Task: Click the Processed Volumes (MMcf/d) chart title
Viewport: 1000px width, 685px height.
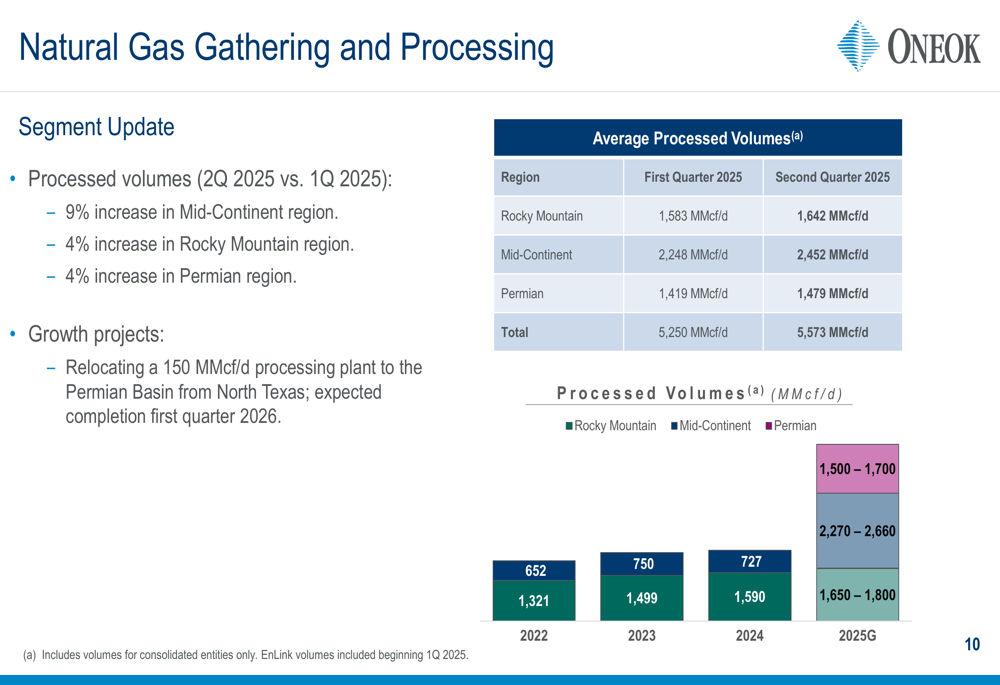Action: [x=700, y=393]
